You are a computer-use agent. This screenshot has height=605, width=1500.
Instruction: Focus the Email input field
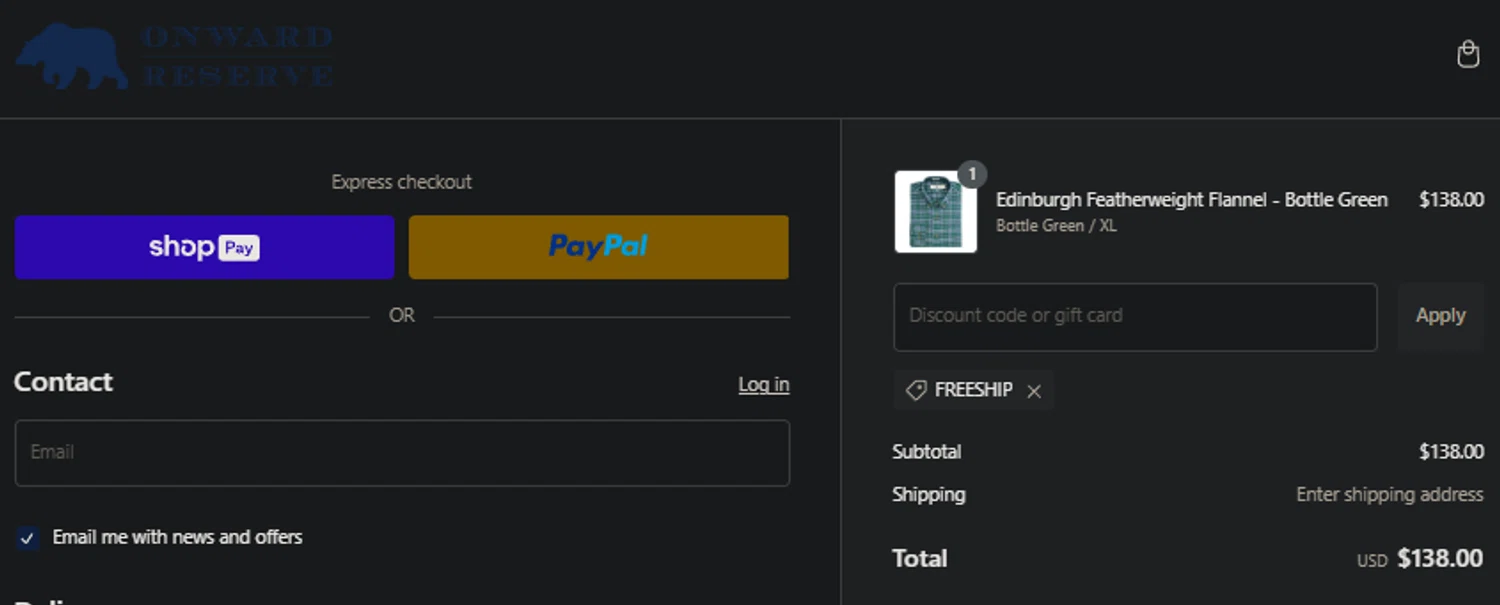(402, 453)
